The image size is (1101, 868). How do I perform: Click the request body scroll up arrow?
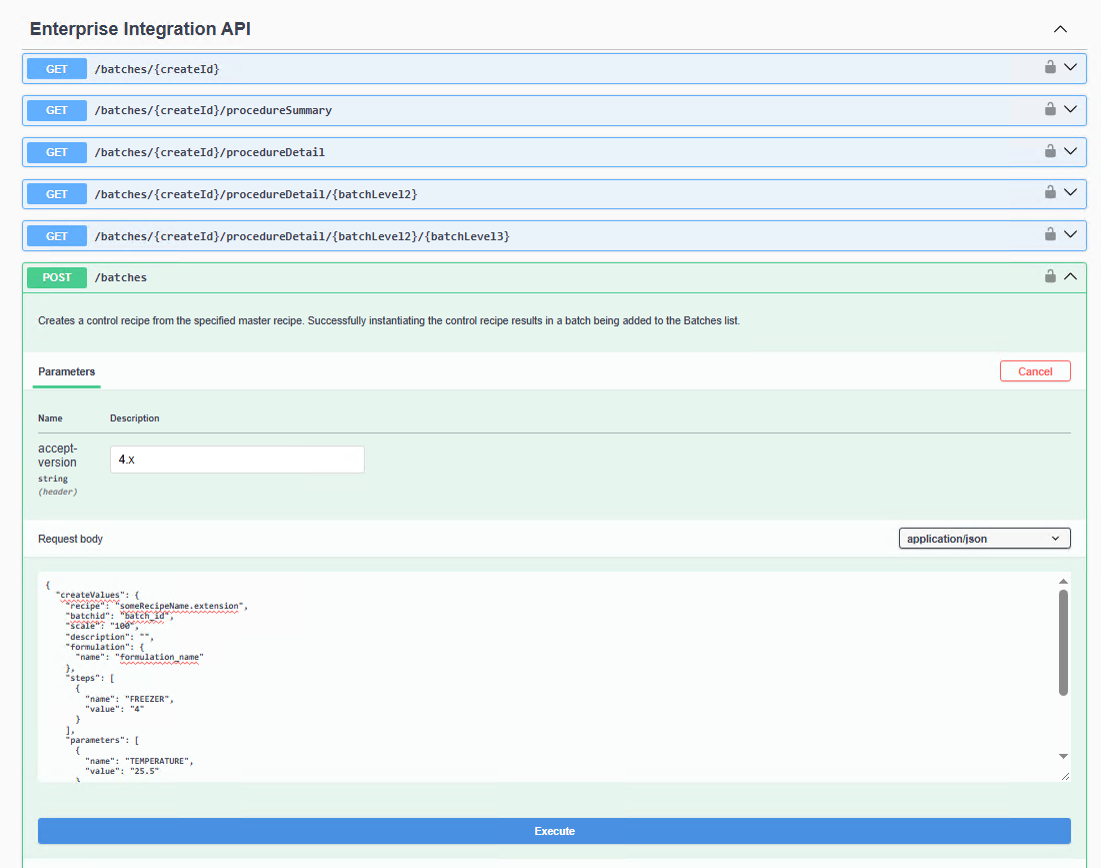(x=1063, y=581)
